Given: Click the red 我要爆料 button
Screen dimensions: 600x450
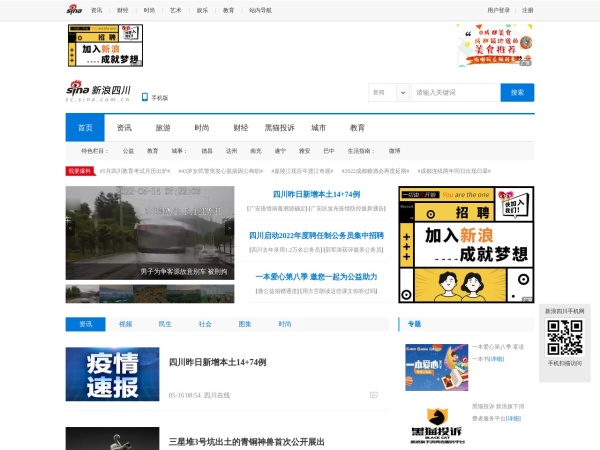Looking at the screenshot, I should tap(80, 171).
